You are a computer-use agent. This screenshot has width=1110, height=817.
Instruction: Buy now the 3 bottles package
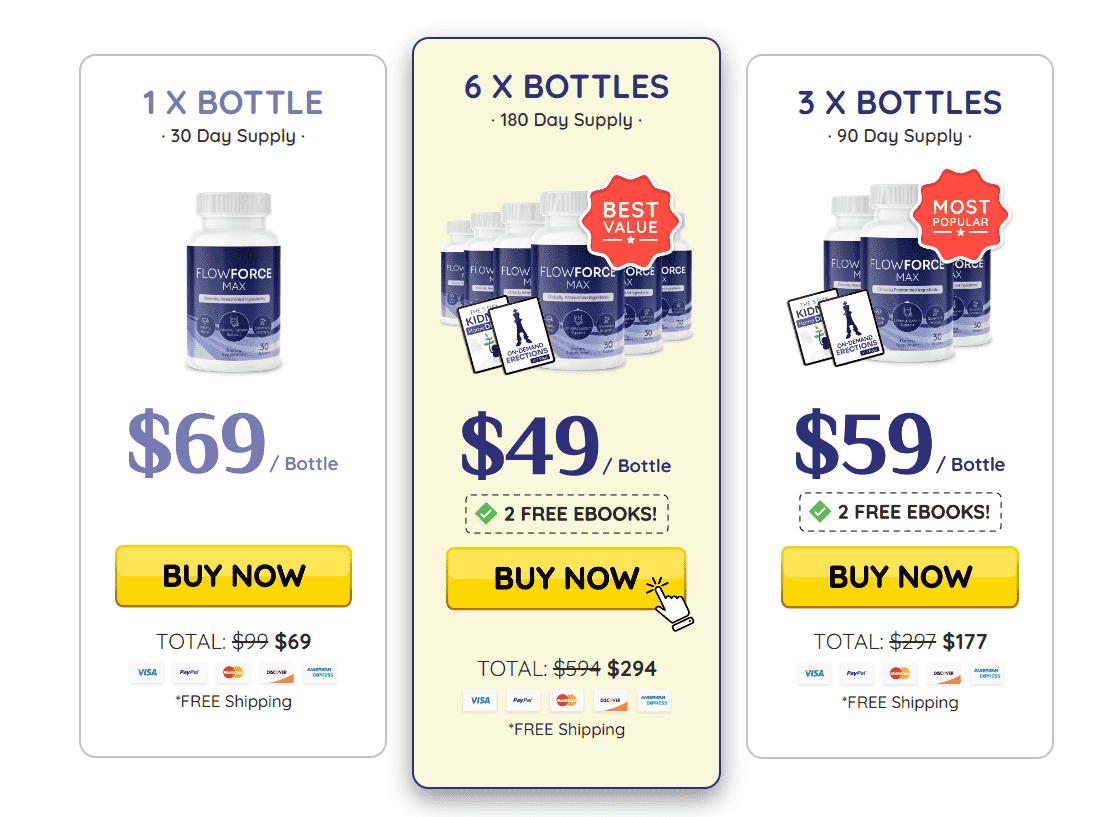point(900,577)
